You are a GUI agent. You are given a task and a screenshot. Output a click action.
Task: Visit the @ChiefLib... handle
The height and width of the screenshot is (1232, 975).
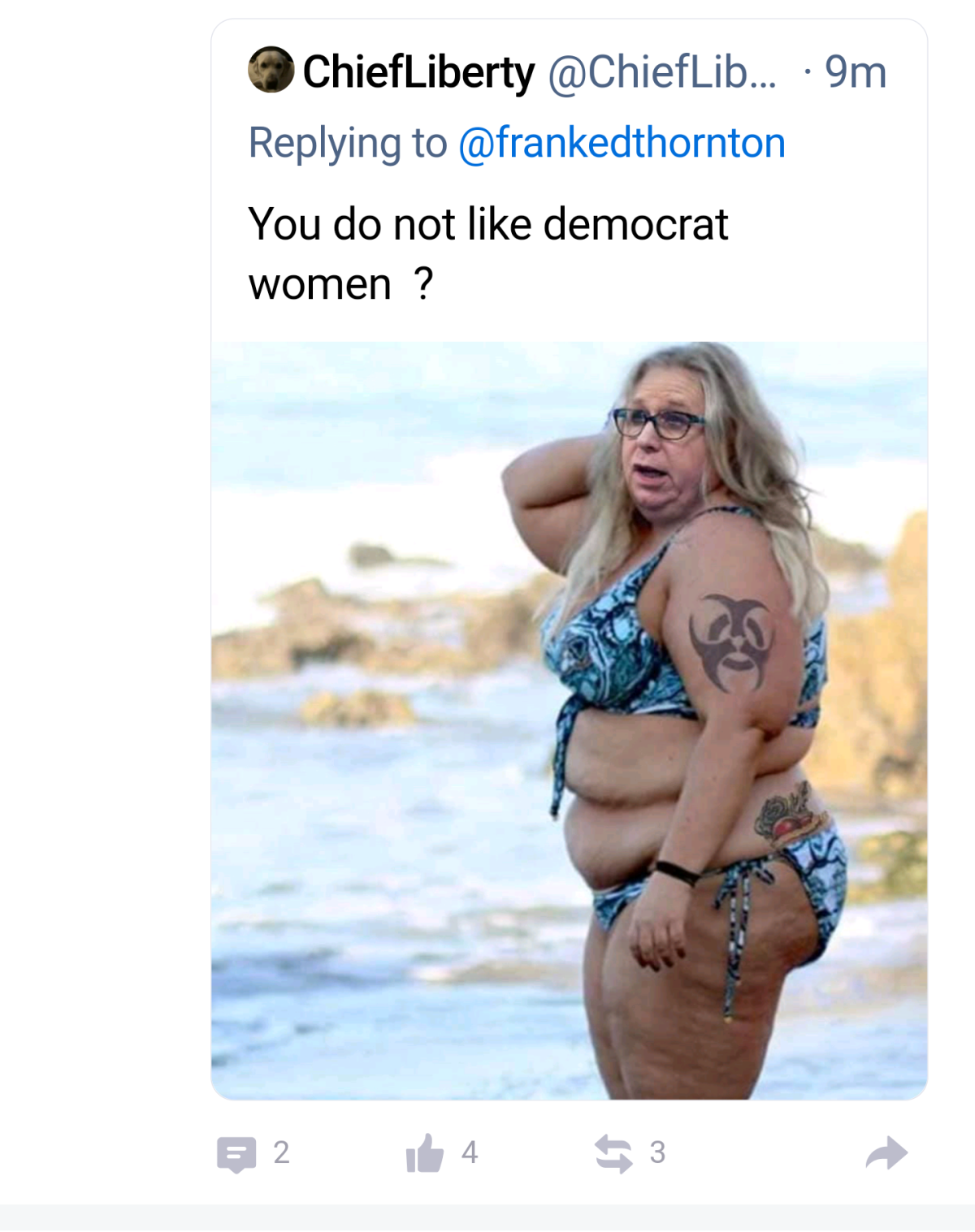[662, 72]
